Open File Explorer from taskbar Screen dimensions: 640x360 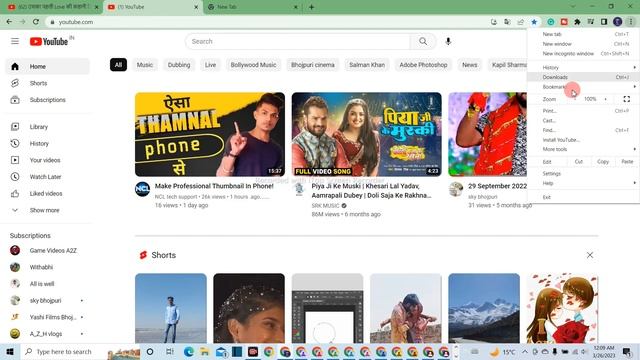point(204,352)
